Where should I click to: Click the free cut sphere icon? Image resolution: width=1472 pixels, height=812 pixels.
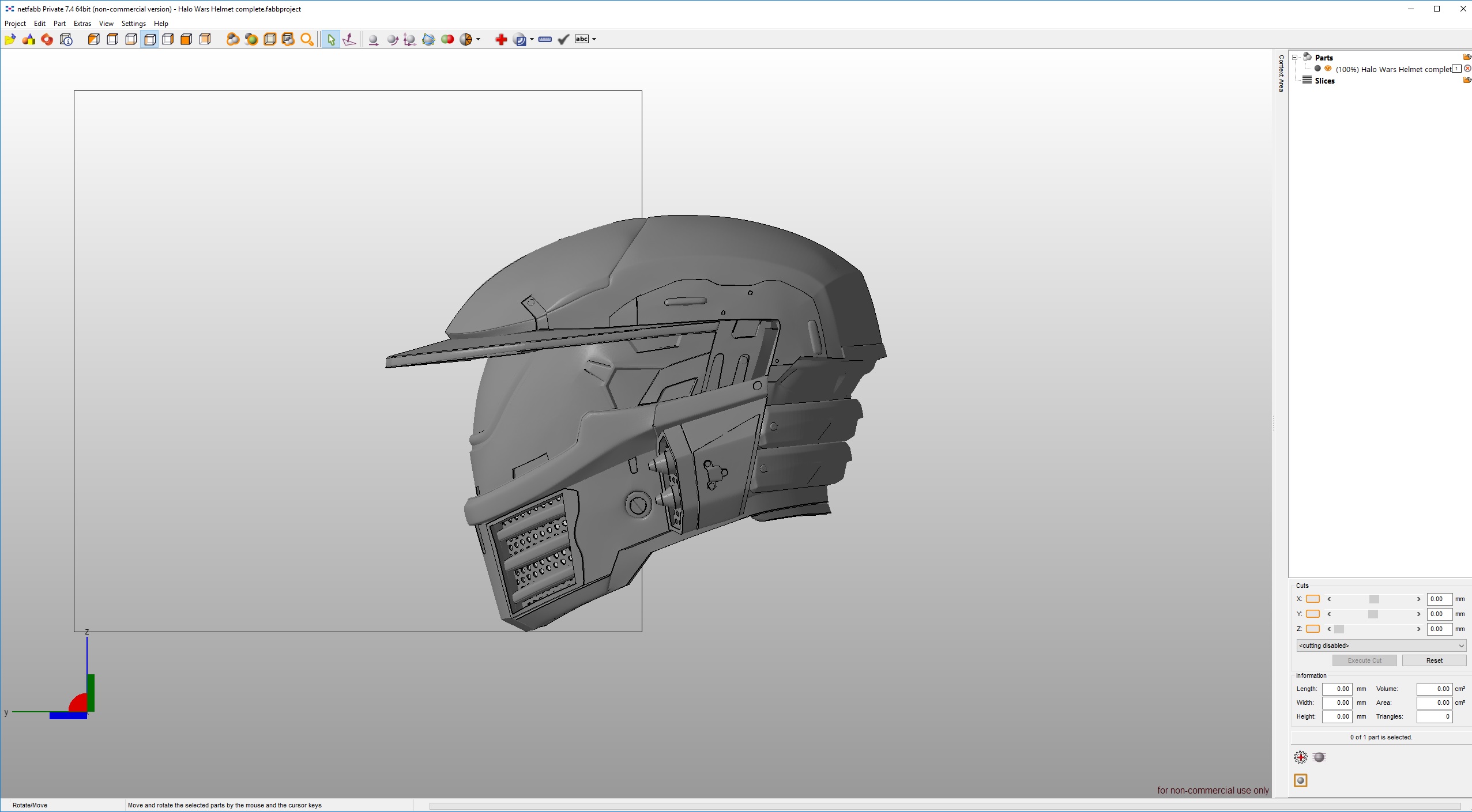(x=466, y=39)
